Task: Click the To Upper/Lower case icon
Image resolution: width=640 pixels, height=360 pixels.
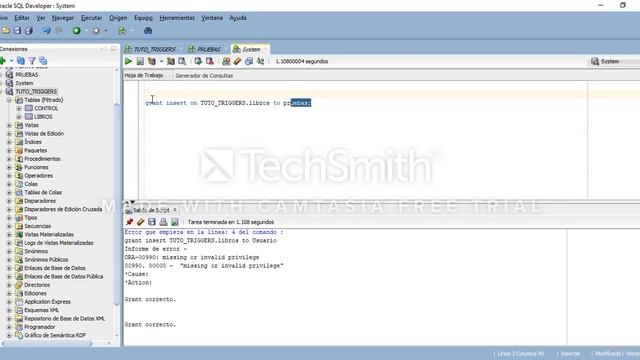Action: [x=260, y=61]
